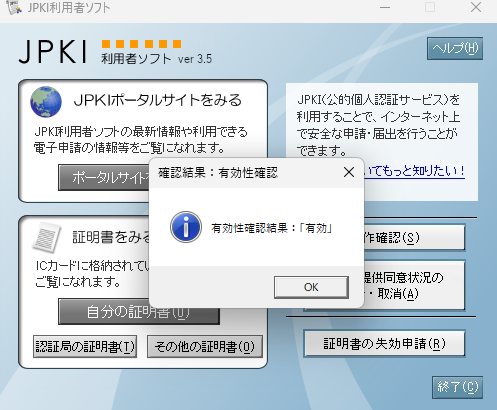The height and width of the screenshot is (410, 497).
Task: Minimize the JPKI利用者ソフト window
Action: click(385, 7)
